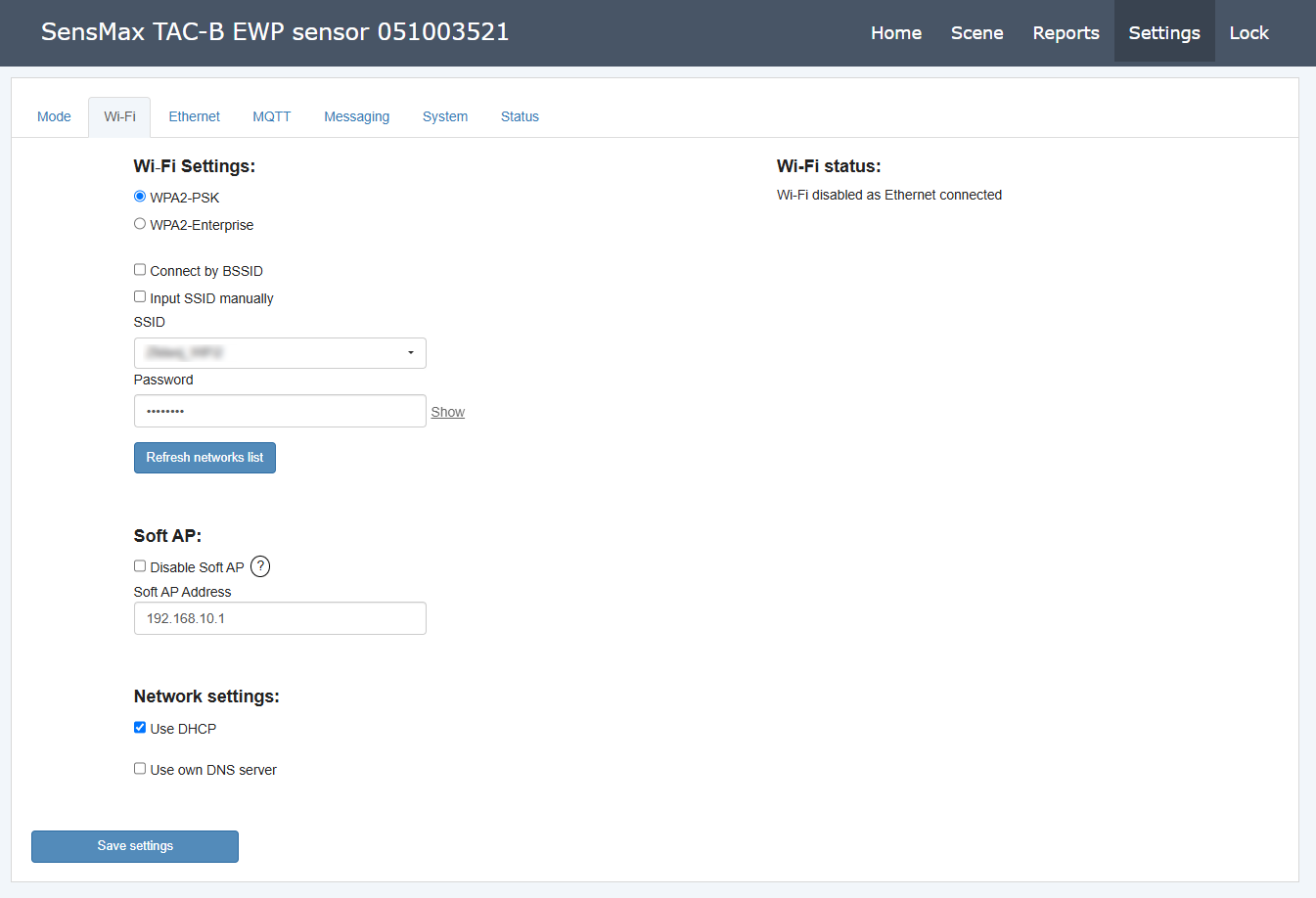The height and width of the screenshot is (898, 1316).
Task: Select the WPA2-Enterprise radio button
Action: click(x=140, y=224)
